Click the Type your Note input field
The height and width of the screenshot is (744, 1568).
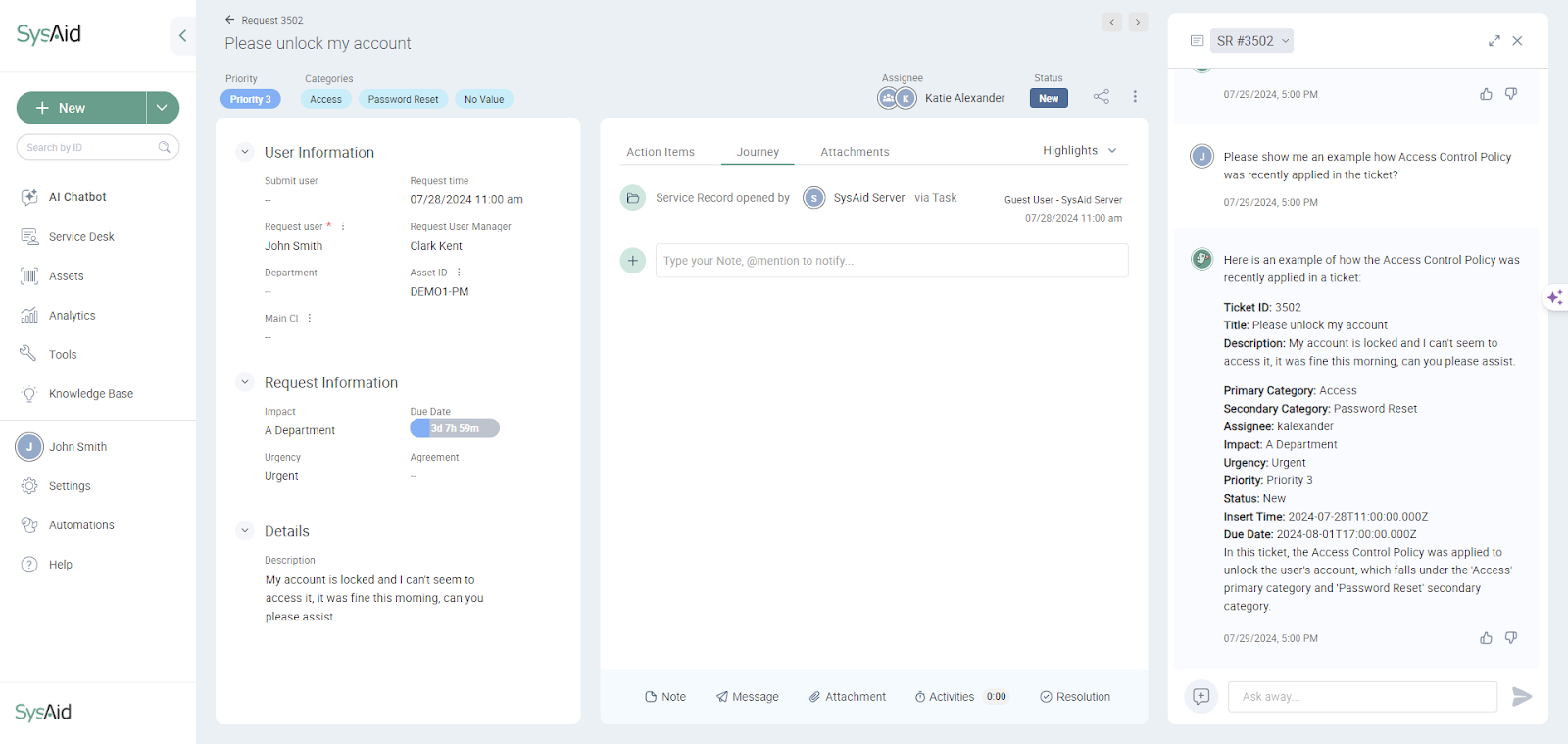pos(892,261)
